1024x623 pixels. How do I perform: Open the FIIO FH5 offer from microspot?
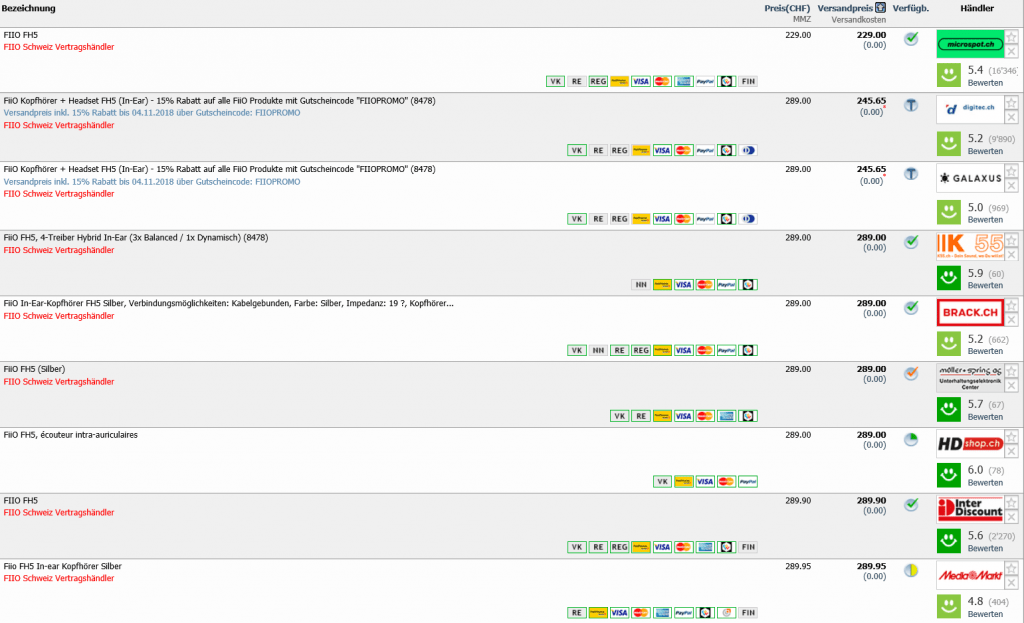[x=21, y=35]
